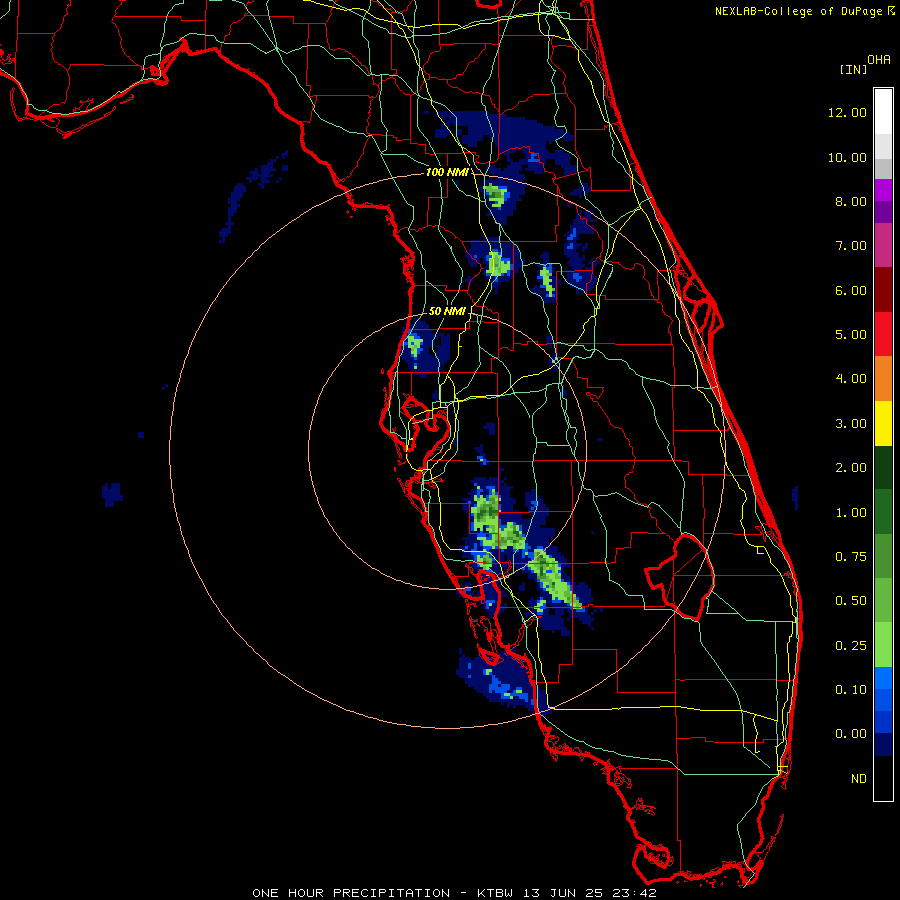Click the 1.00 legend value
This screenshot has width=900, height=900.
pyautogui.click(x=851, y=513)
